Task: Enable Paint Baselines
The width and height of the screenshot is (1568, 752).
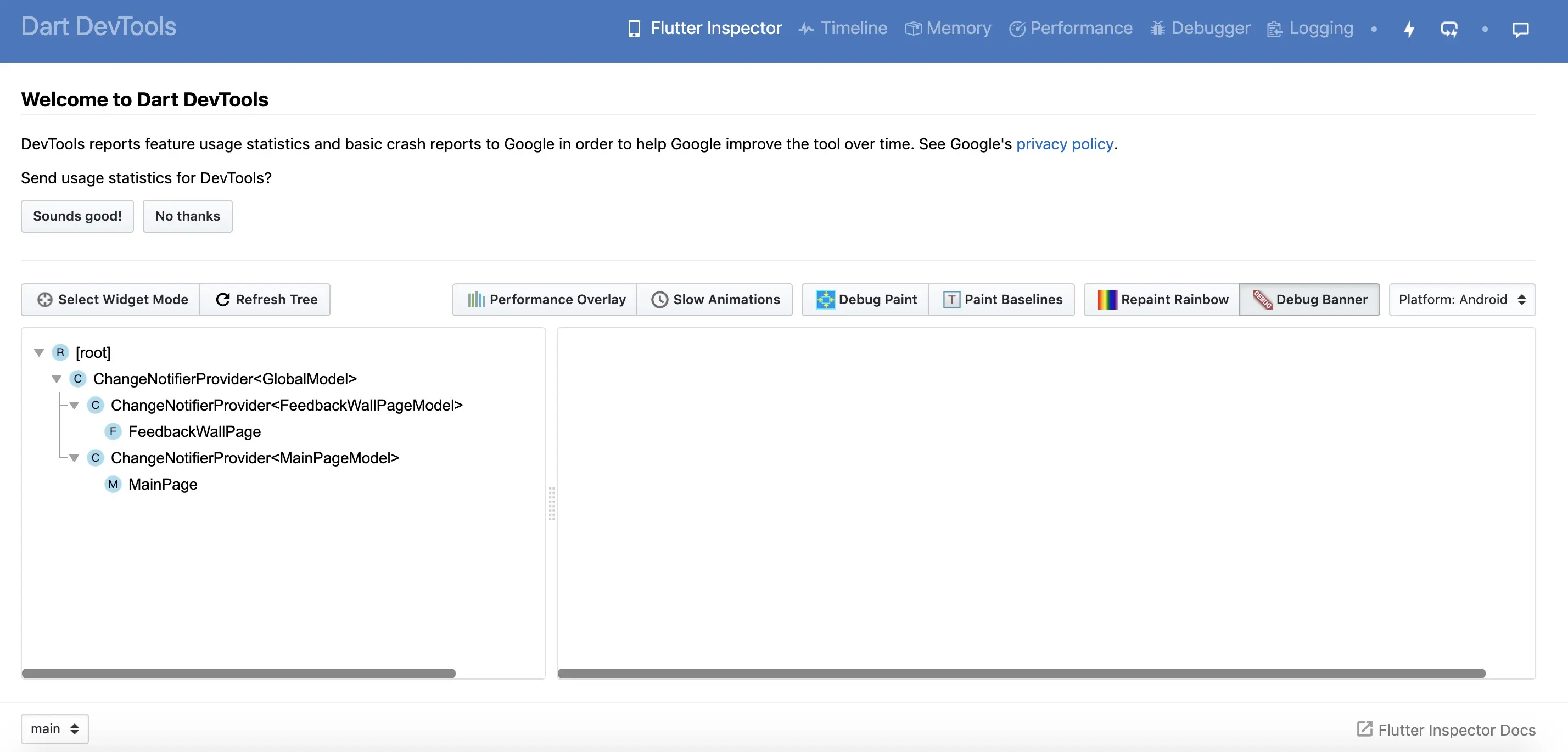Action: click(1002, 299)
